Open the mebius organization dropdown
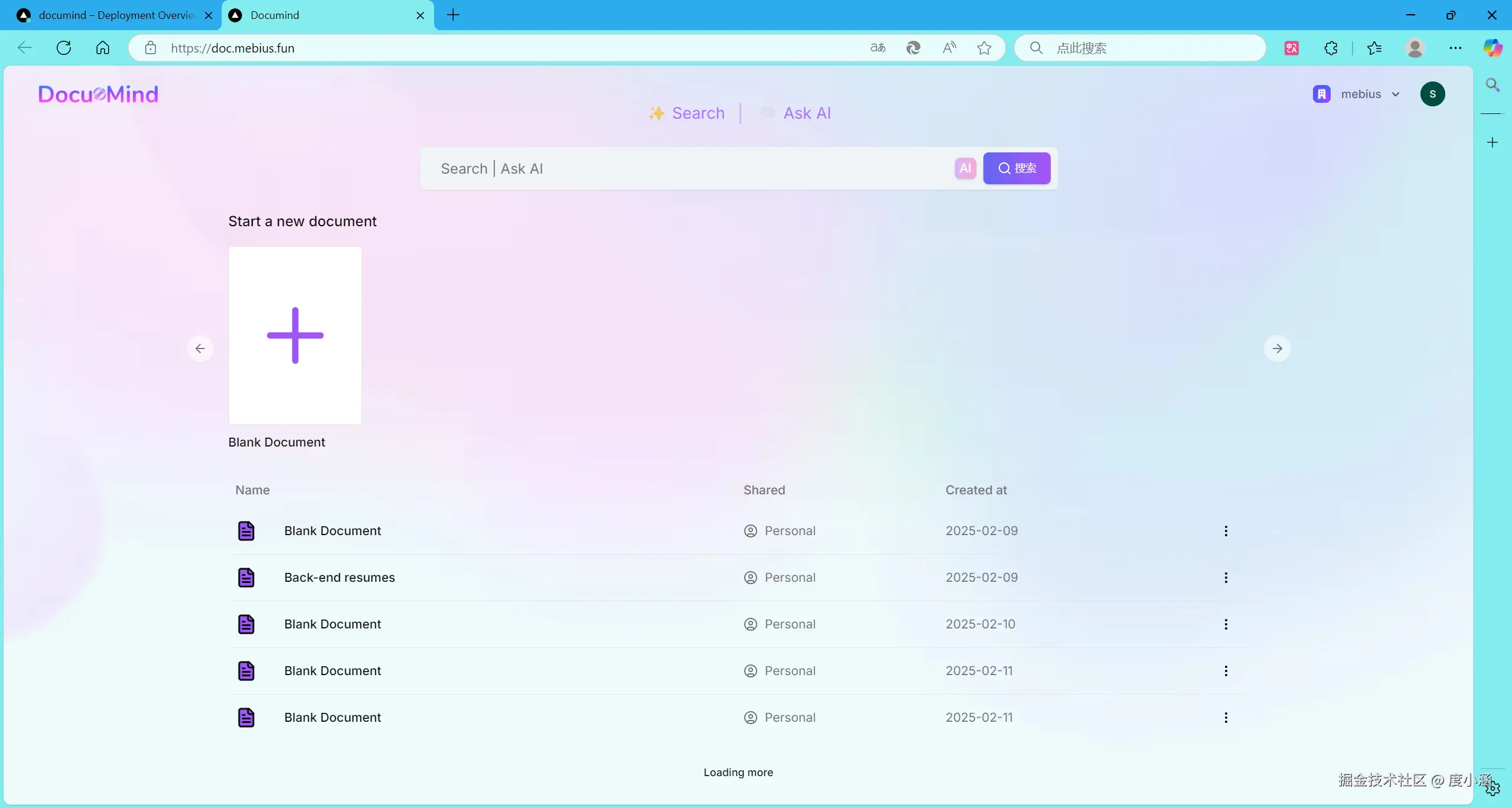This screenshot has height=808, width=1512. pos(1357,94)
